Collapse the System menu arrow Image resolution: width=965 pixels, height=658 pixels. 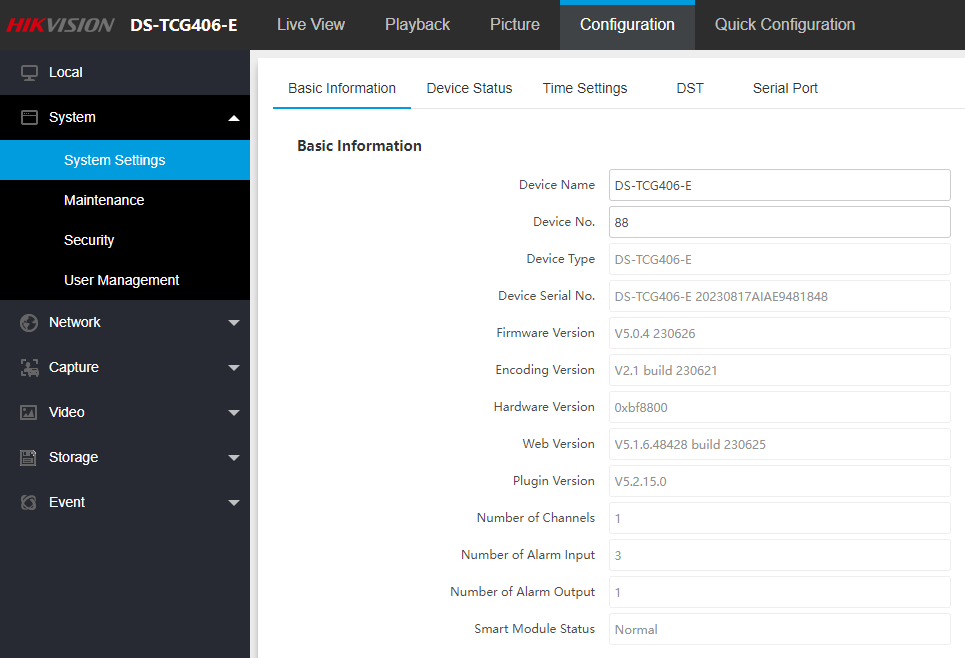point(234,118)
